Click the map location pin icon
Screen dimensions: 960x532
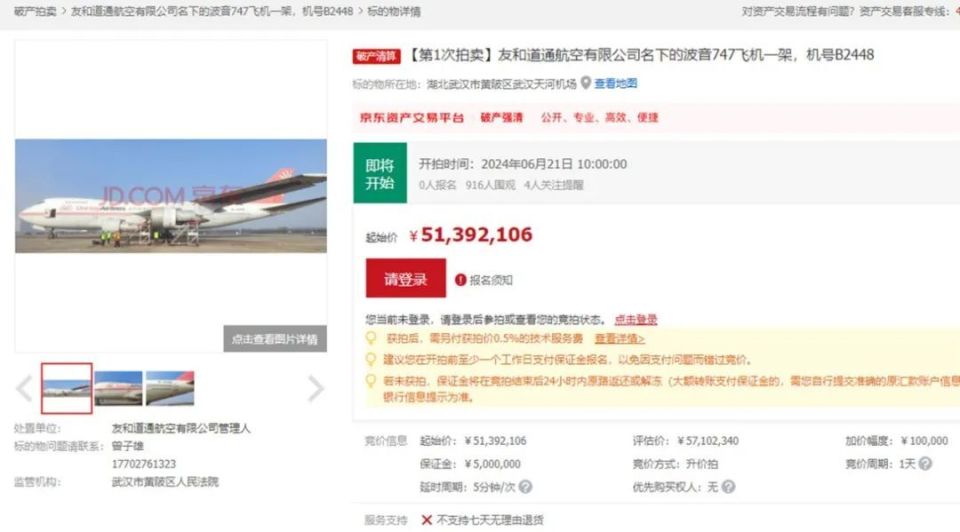click(x=586, y=83)
